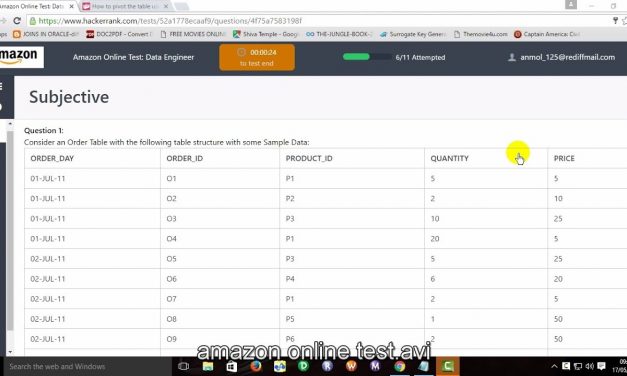
Task: Click the ORDER_DAY column header
Action: (52, 158)
